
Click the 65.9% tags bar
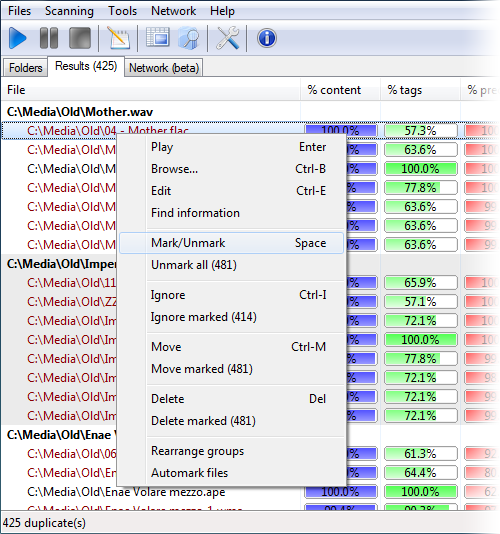coord(421,283)
